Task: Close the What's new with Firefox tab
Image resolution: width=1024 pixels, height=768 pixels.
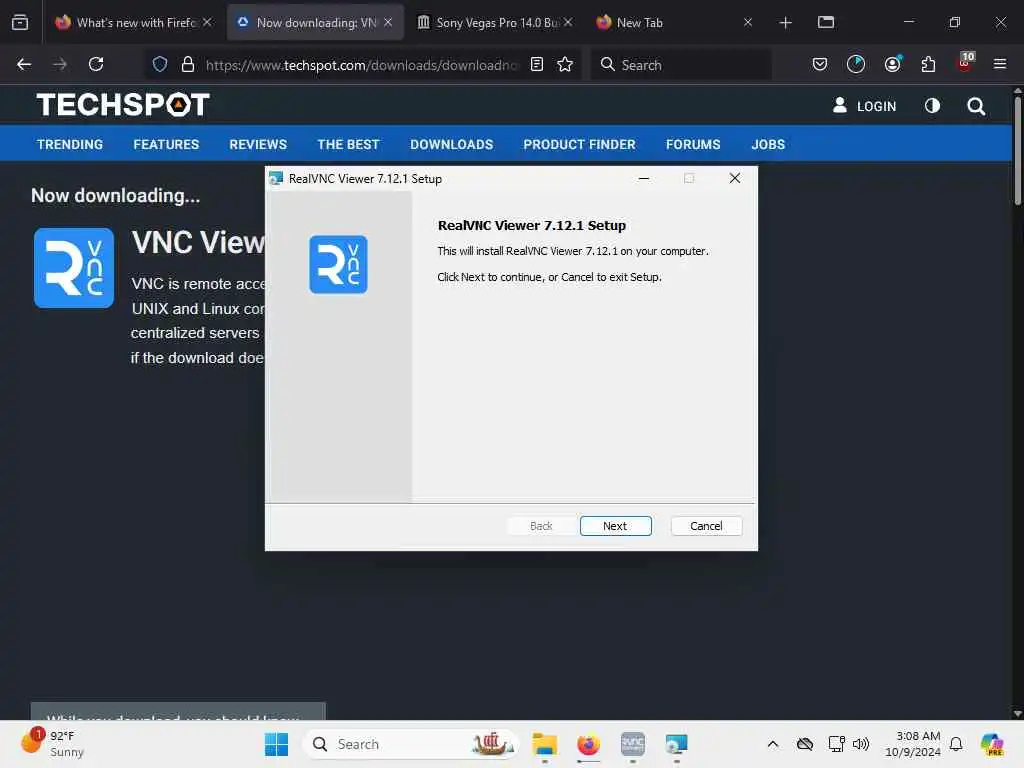Action: pos(207,22)
